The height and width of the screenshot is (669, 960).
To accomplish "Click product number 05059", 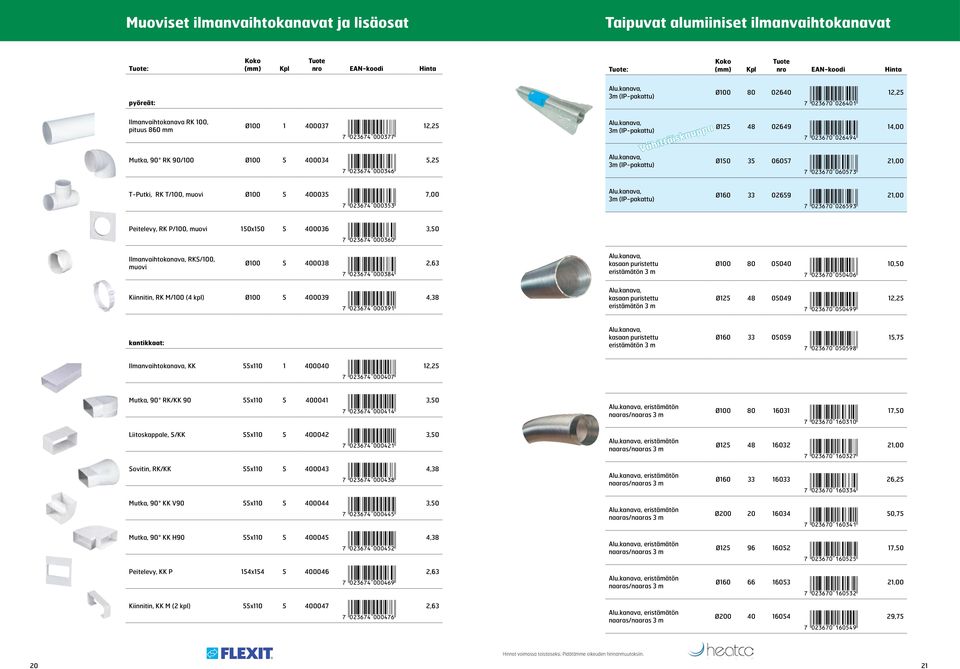I will click(x=781, y=337).
